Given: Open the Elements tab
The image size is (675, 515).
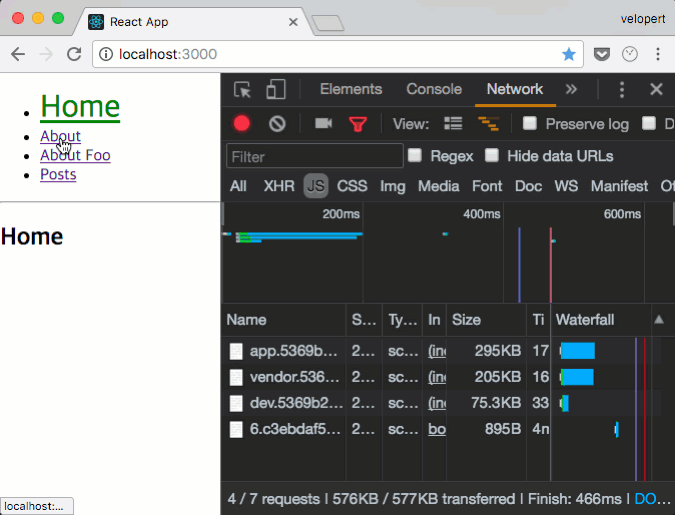Looking at the screenshot, I should (351, 89).
